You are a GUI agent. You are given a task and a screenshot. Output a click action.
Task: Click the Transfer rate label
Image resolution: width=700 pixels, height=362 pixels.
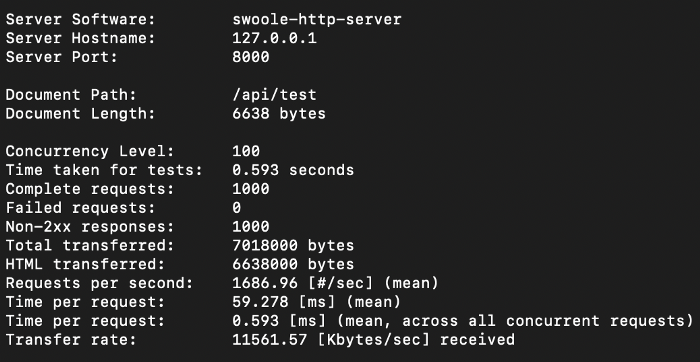click(x=71, y=340)
